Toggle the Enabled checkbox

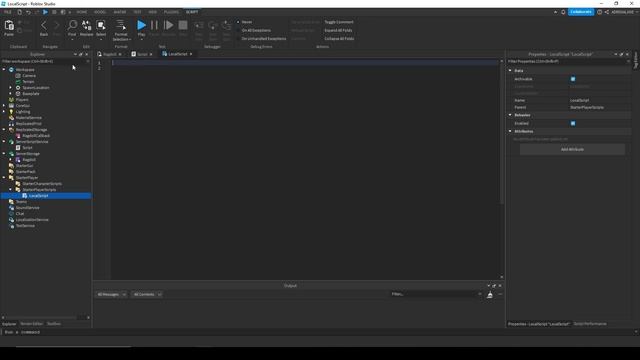coord(573,123)
